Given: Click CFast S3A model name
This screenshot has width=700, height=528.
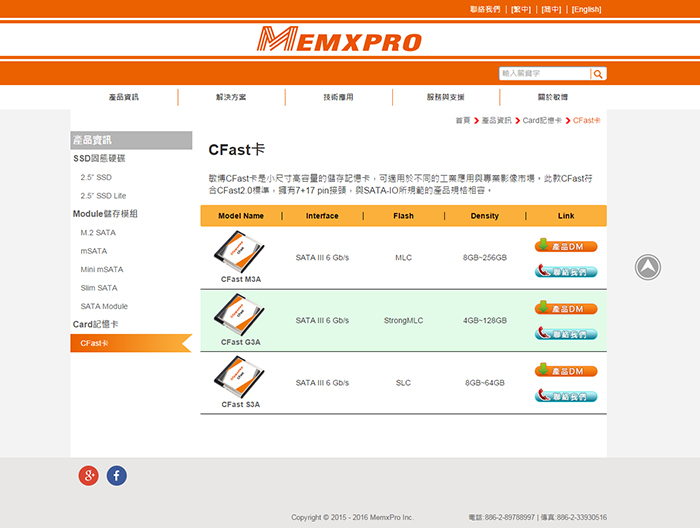Looking at the screenshot, I should point(241,404).
